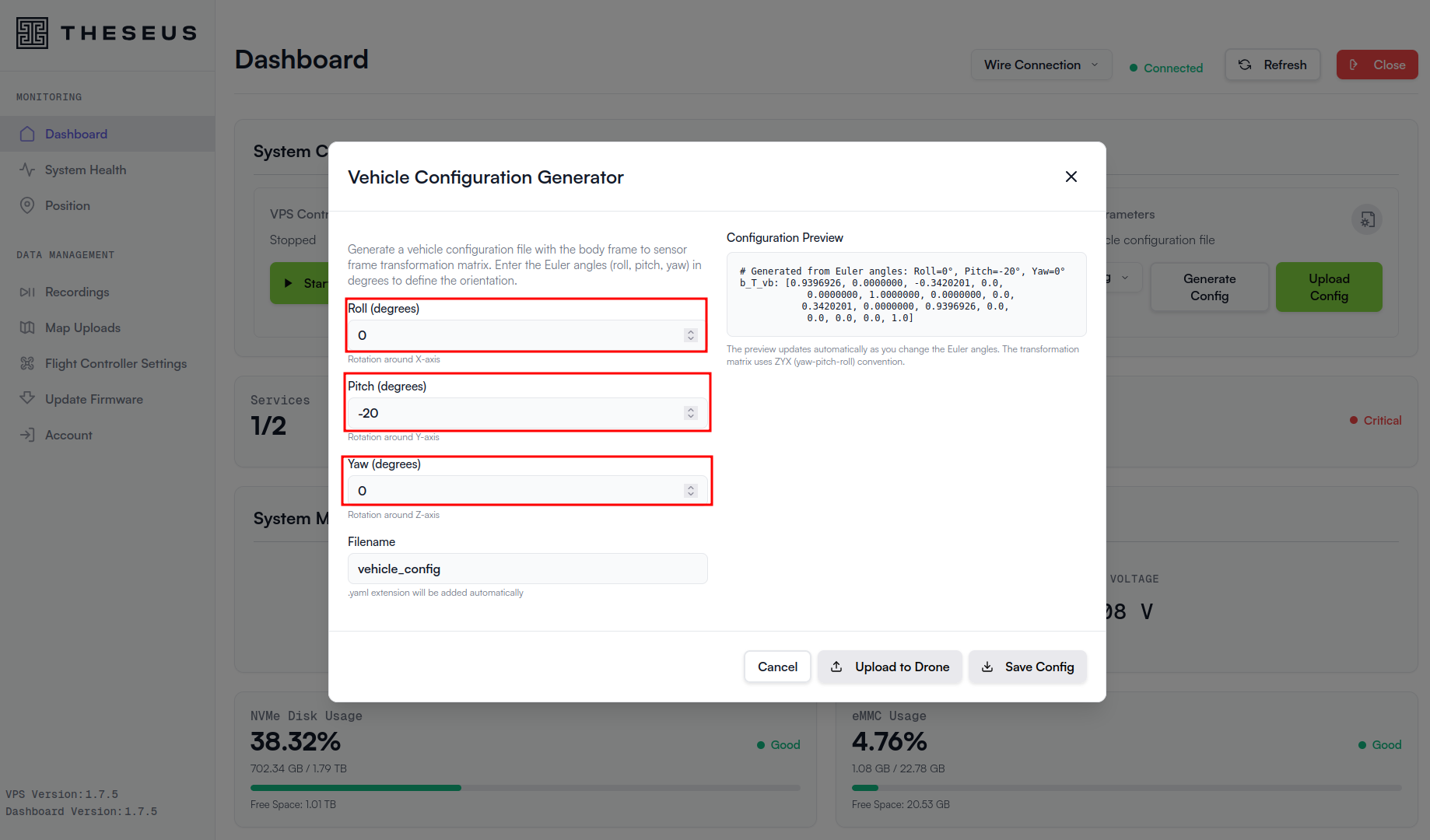
Task: Click the Yaw degrees stepper arrows
Action: click(691, 491)
